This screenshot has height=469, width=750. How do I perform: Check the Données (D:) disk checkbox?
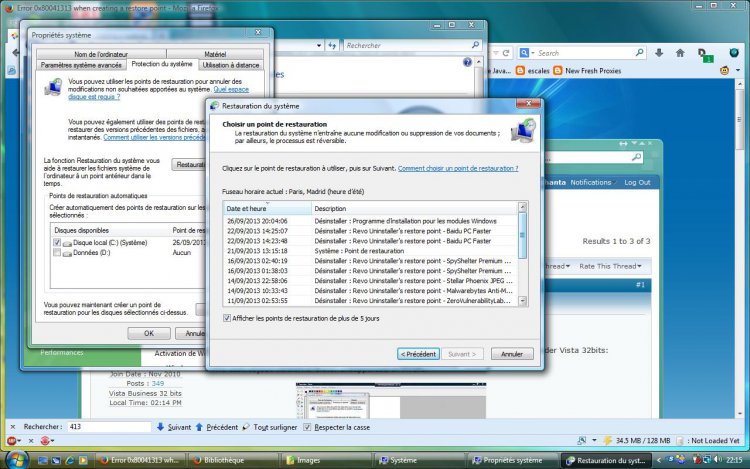click(57, 252)
